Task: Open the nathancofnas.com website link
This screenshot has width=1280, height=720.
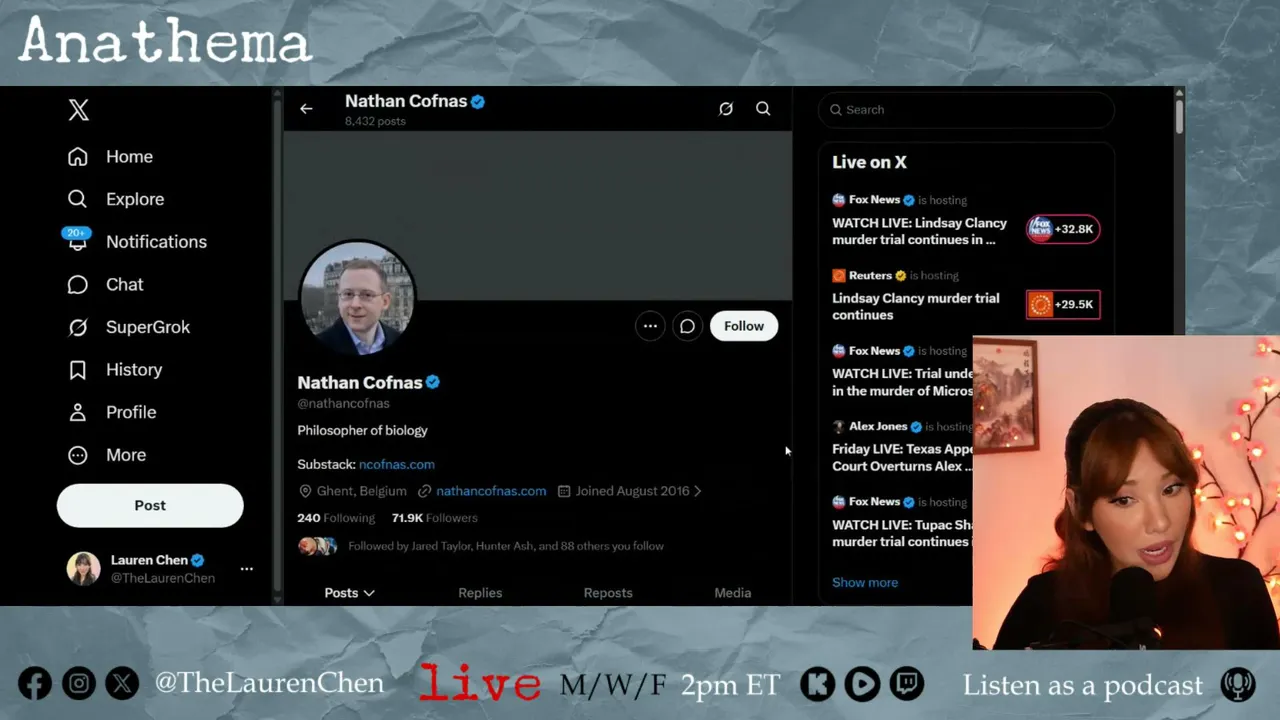Action: tap(491, 491)
